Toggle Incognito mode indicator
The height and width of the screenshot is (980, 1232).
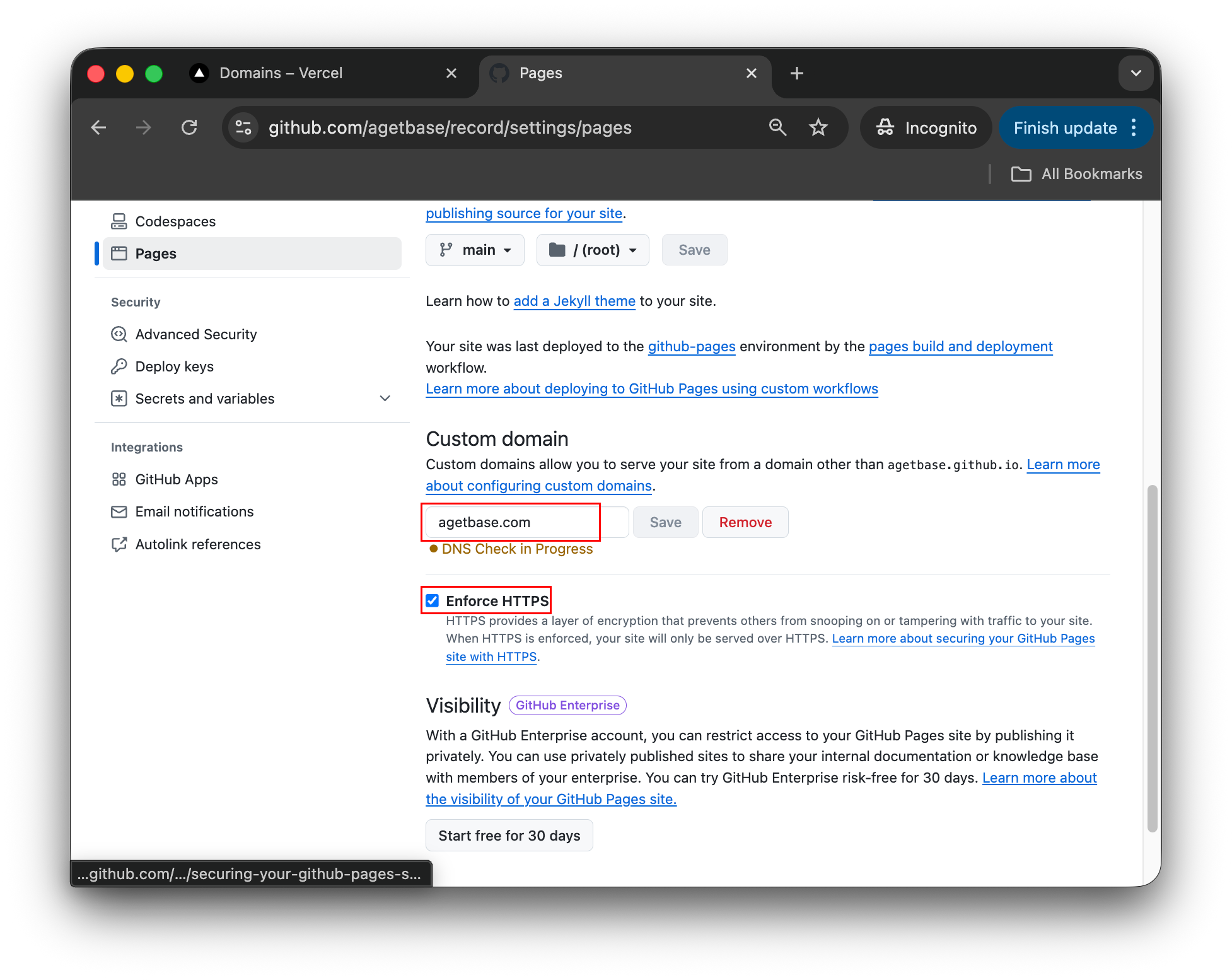[926, 127]
